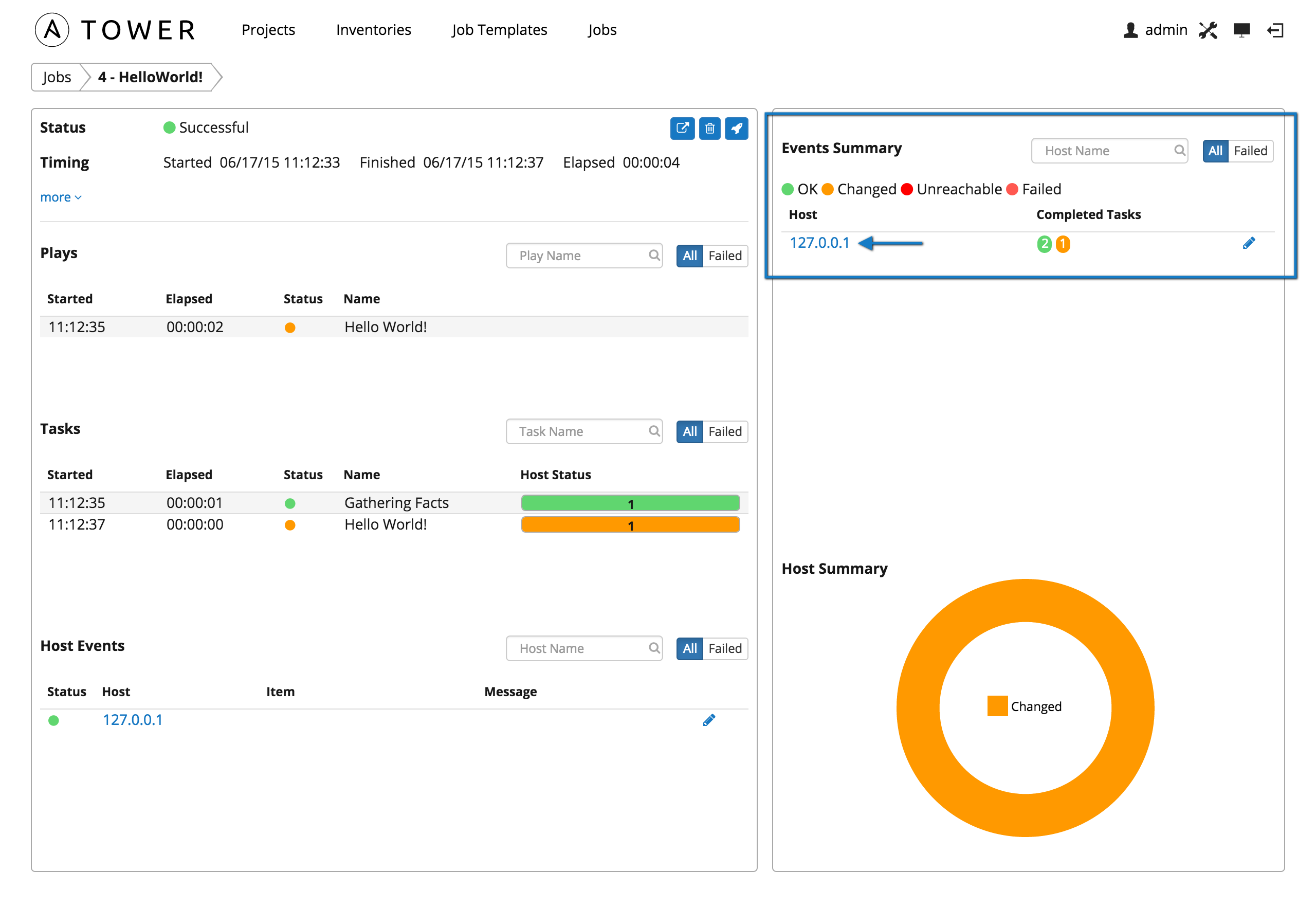Select Failed filter in Host Events section
Viewport: 1316px width, 908px height.
pos(724,648)
